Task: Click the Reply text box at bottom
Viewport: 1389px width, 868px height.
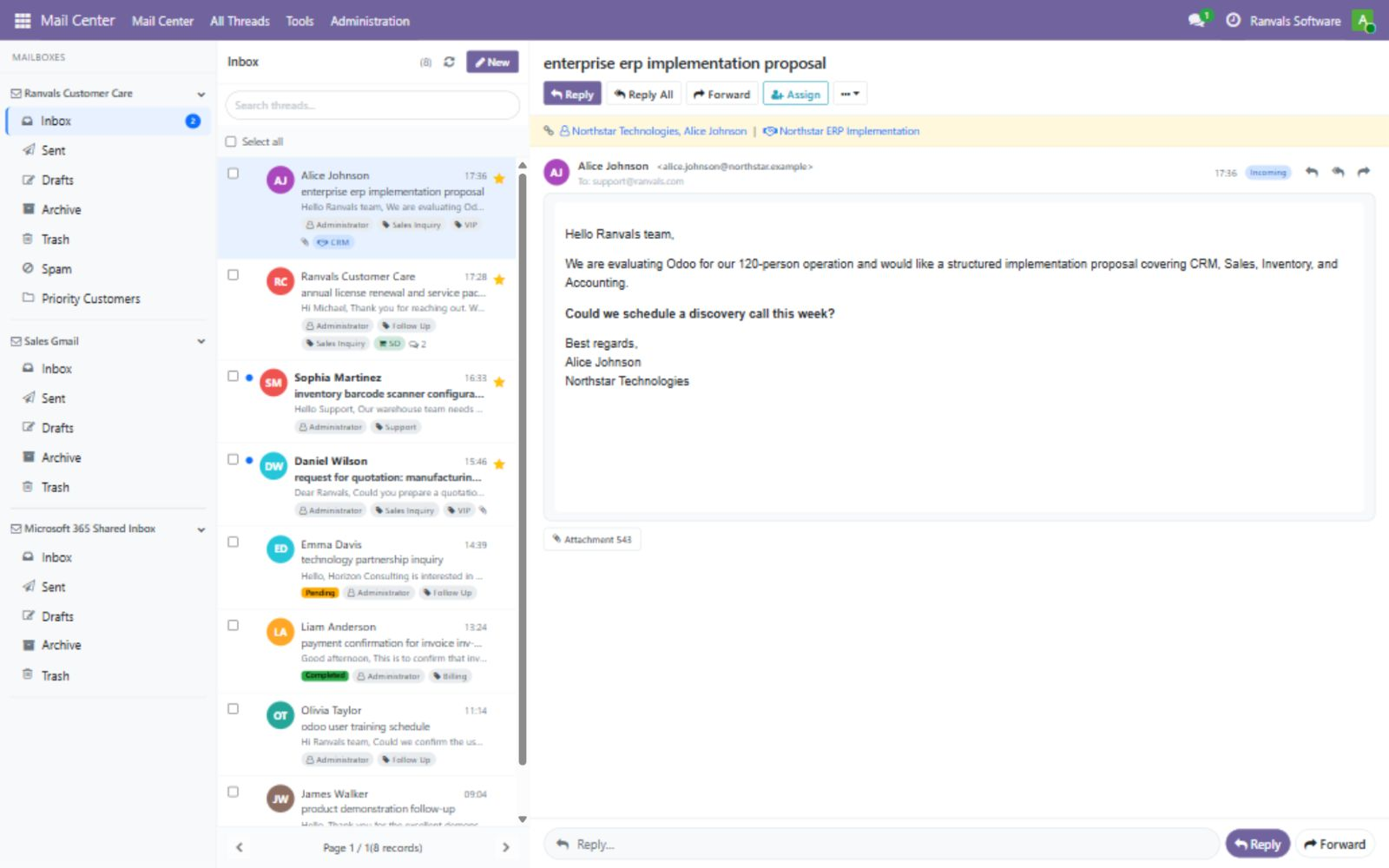Action: 881,844
